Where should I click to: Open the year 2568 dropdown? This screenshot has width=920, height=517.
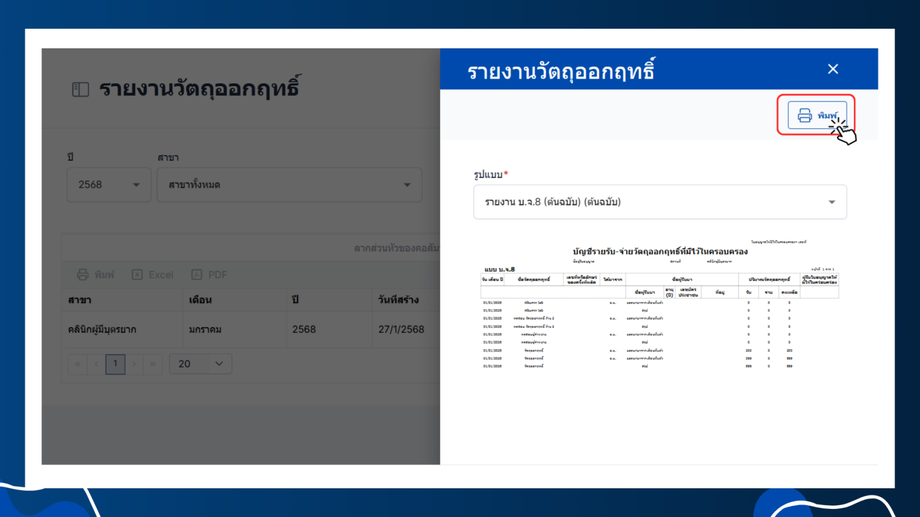[109, 185]
